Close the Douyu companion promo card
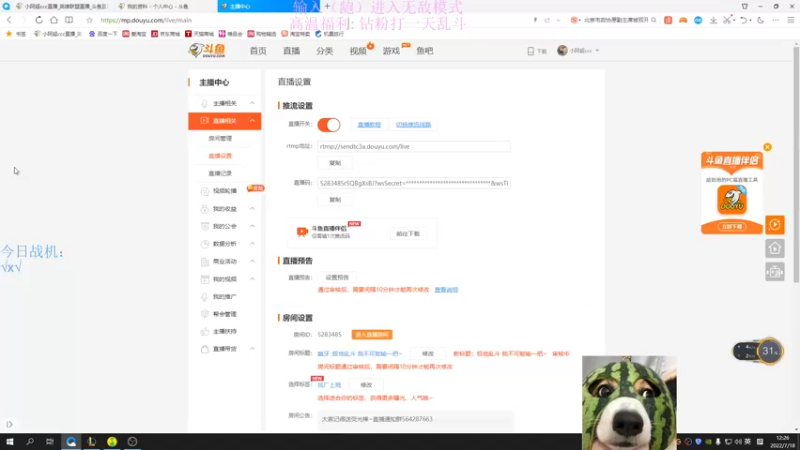Image resolution: width=800 pixels, height=450 pixels. pyautogui.click(x=767, y=147)
